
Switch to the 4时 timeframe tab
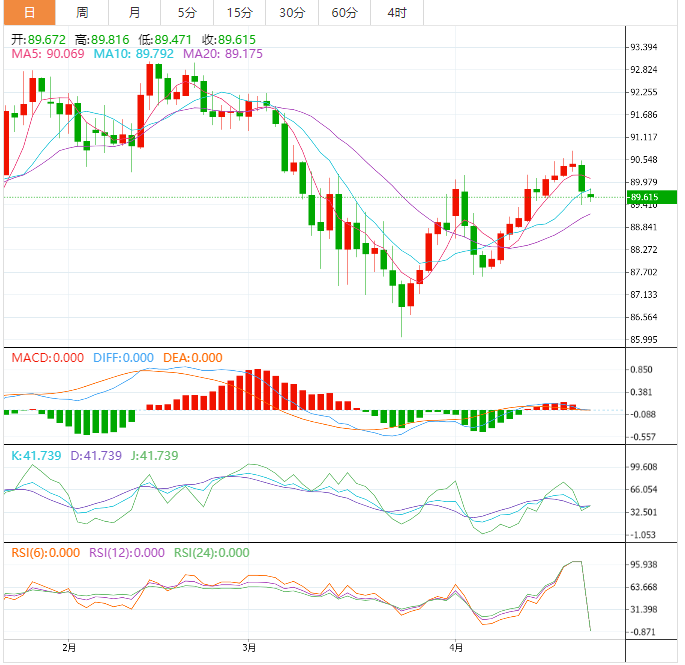(x=396, y=13)
